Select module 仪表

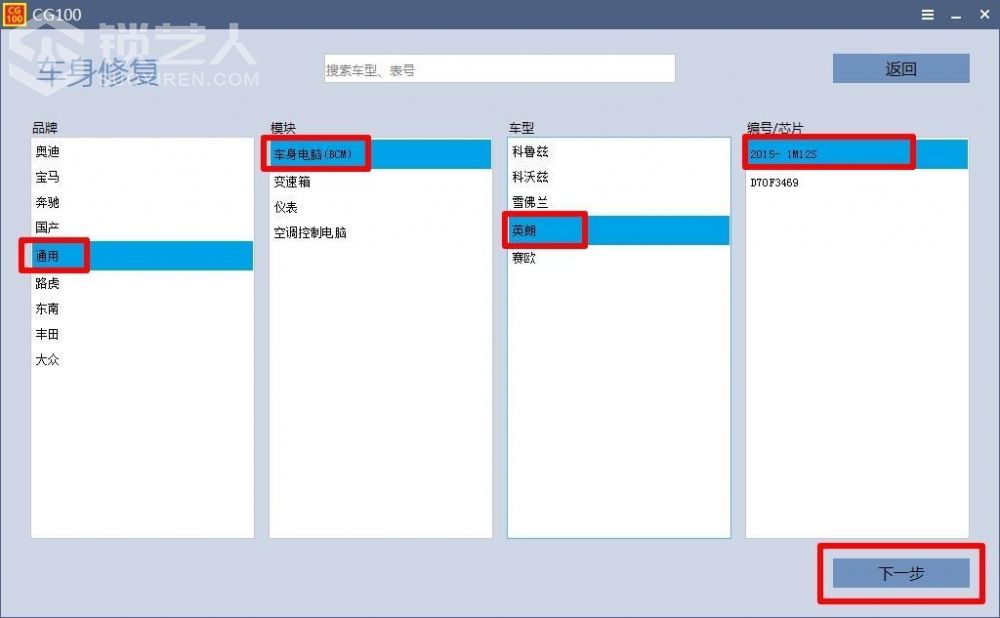[381, 207]
